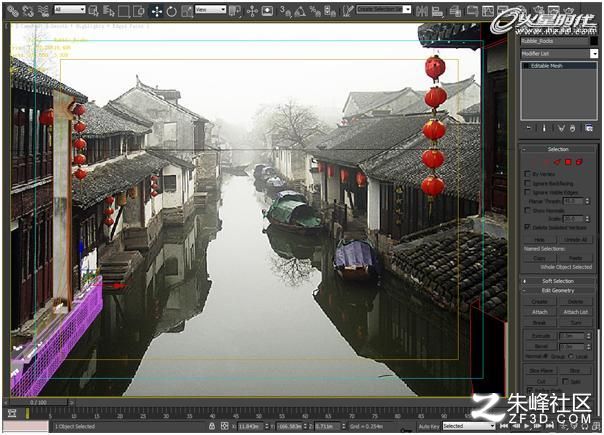The image size is (604, 435).
Task: Toggle the Spinner Snap icon
Action: pos(330,11)
